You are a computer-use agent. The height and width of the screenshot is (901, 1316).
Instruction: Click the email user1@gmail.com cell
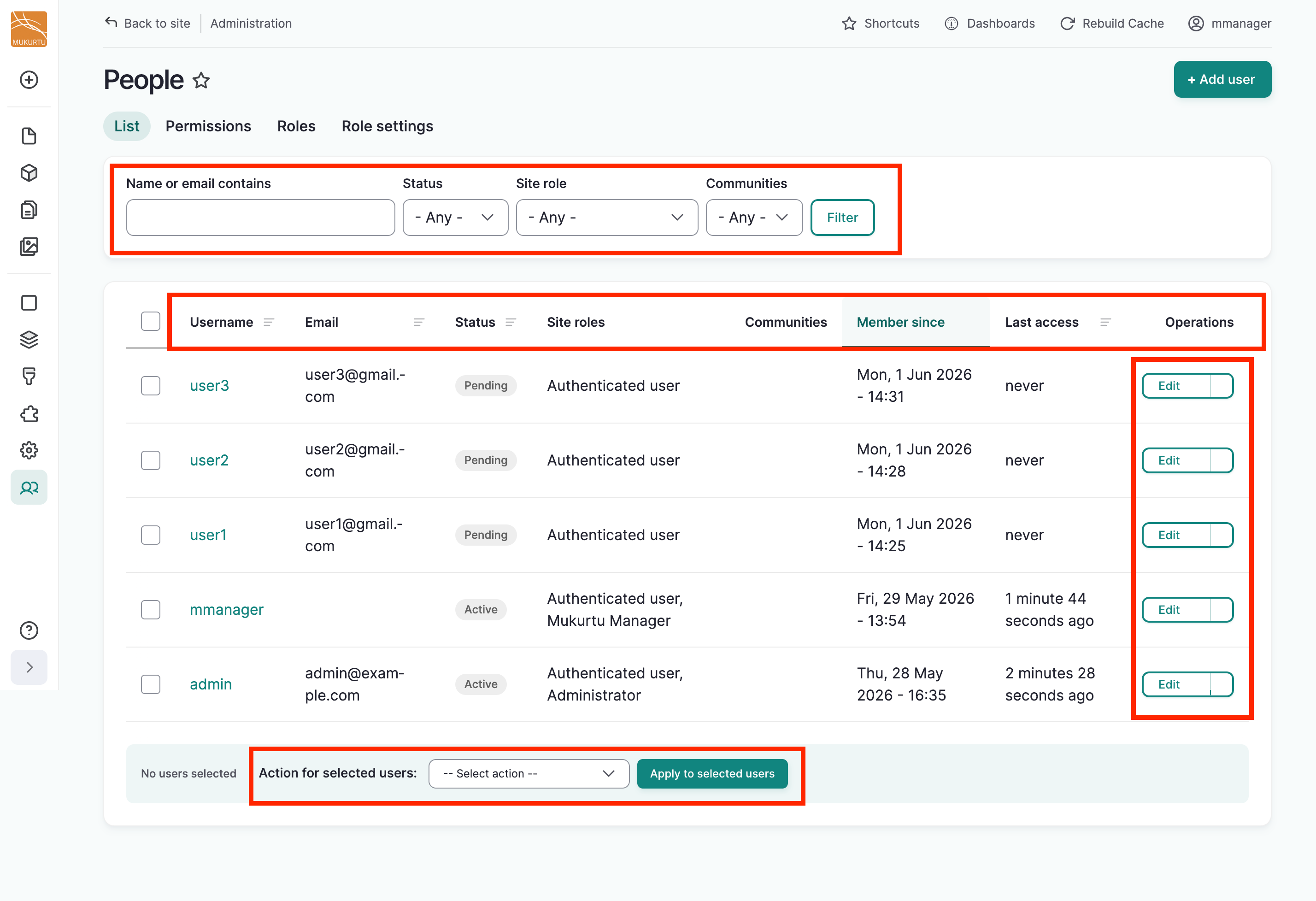click(354, 535)
